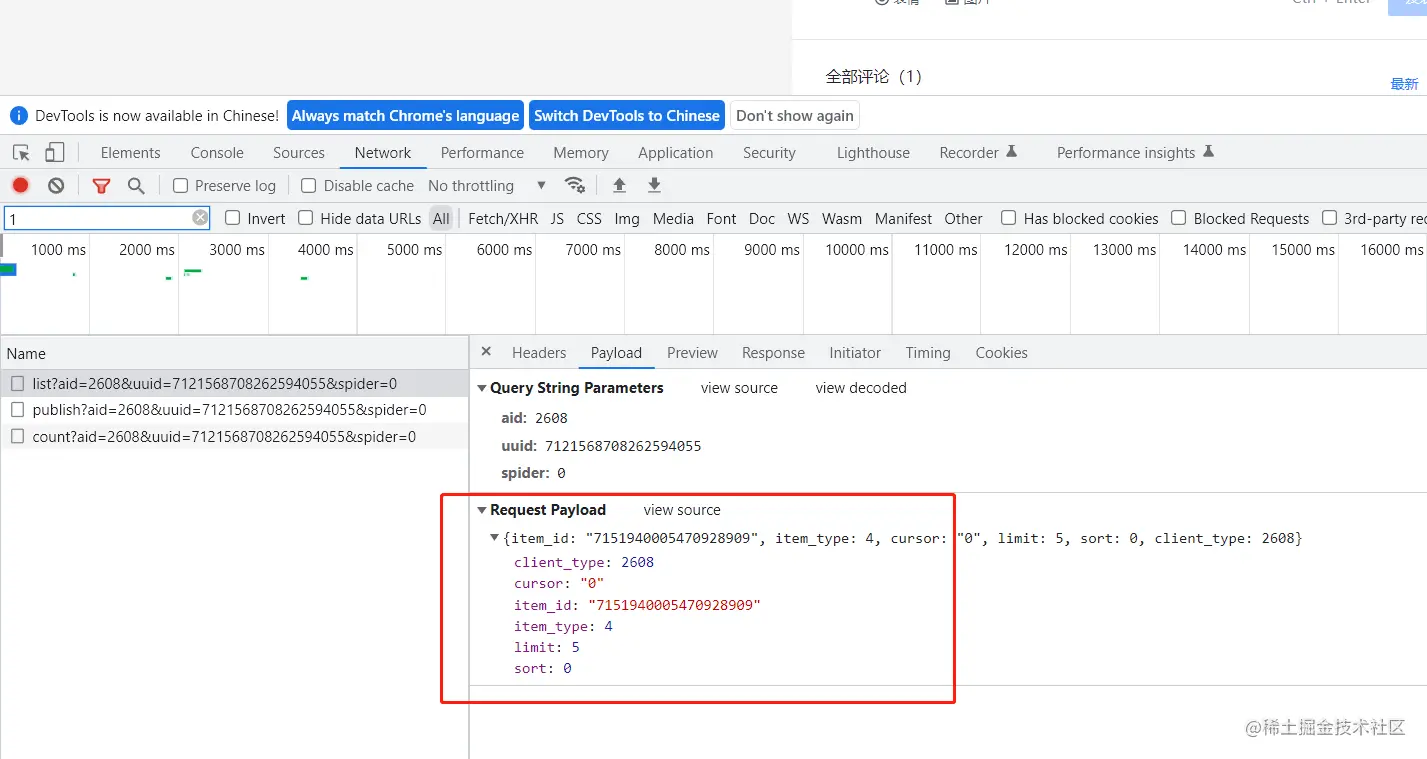Enable the Preserve log checkbox
The image size is (1427, 759).
180,186
